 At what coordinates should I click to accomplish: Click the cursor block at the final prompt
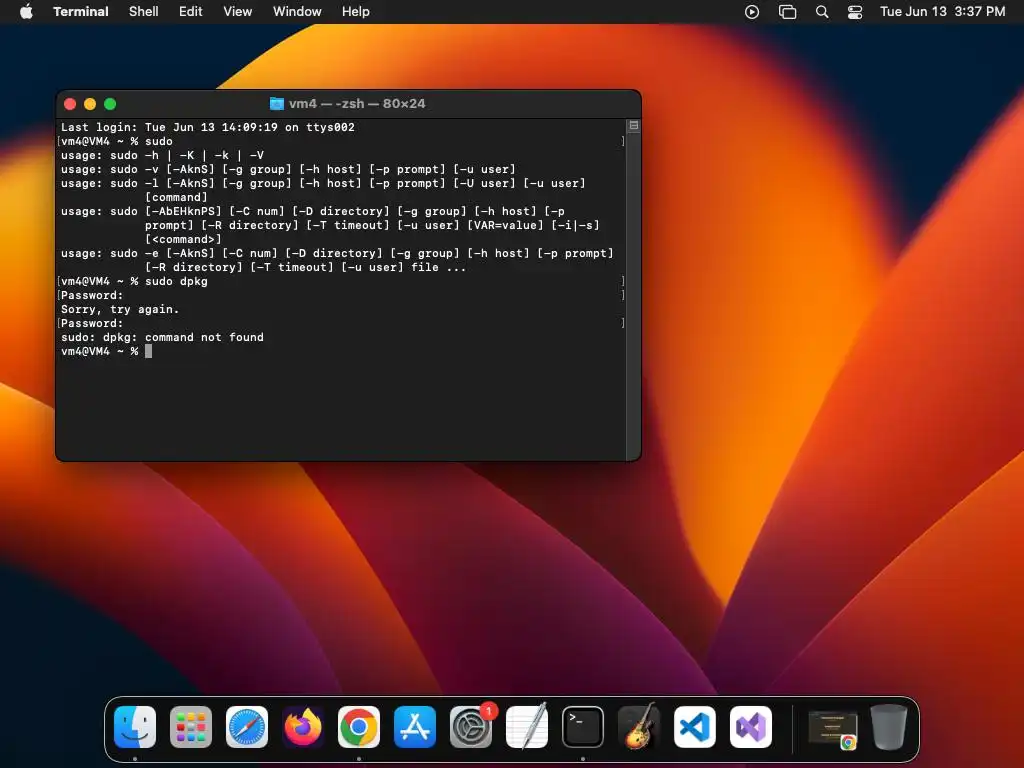coord(148,351)
